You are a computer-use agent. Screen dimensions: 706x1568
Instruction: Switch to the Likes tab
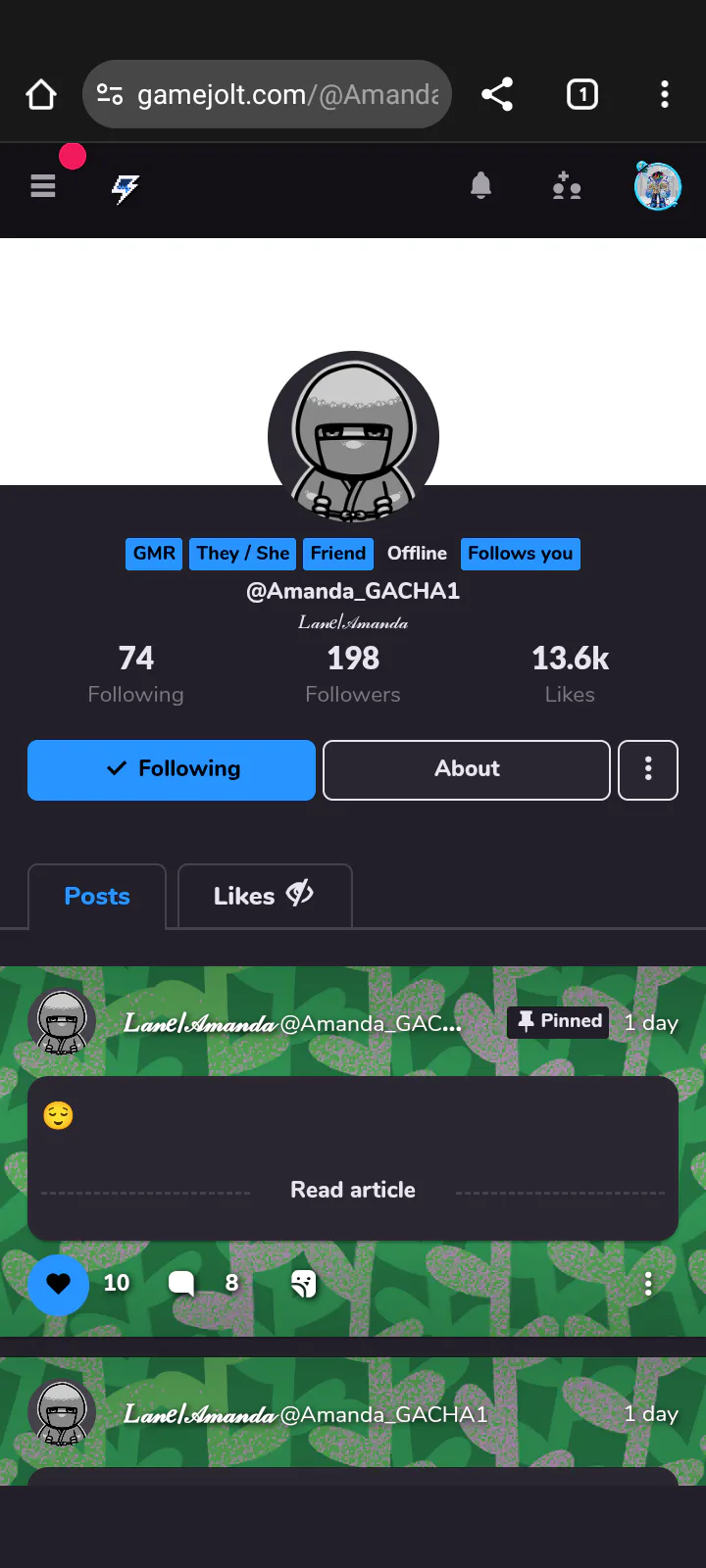(265, 897)
